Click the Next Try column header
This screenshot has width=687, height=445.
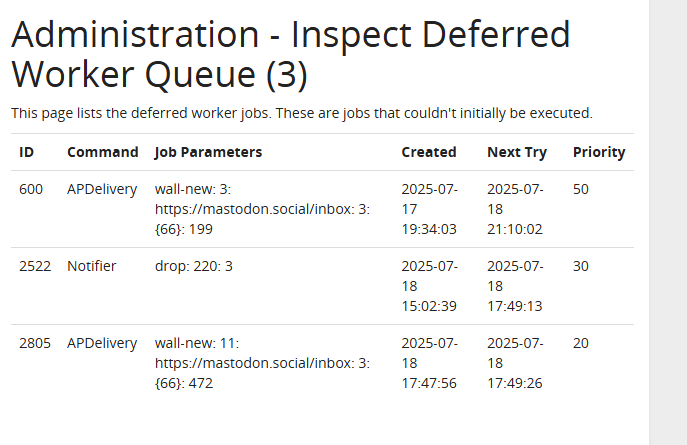click(516, 152)
